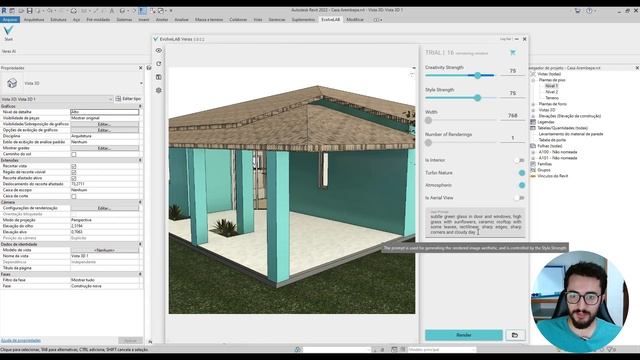Click the Help question mark icon in the title bar
The height and width of the screenshot is (360, 640).
click(589, 11)
